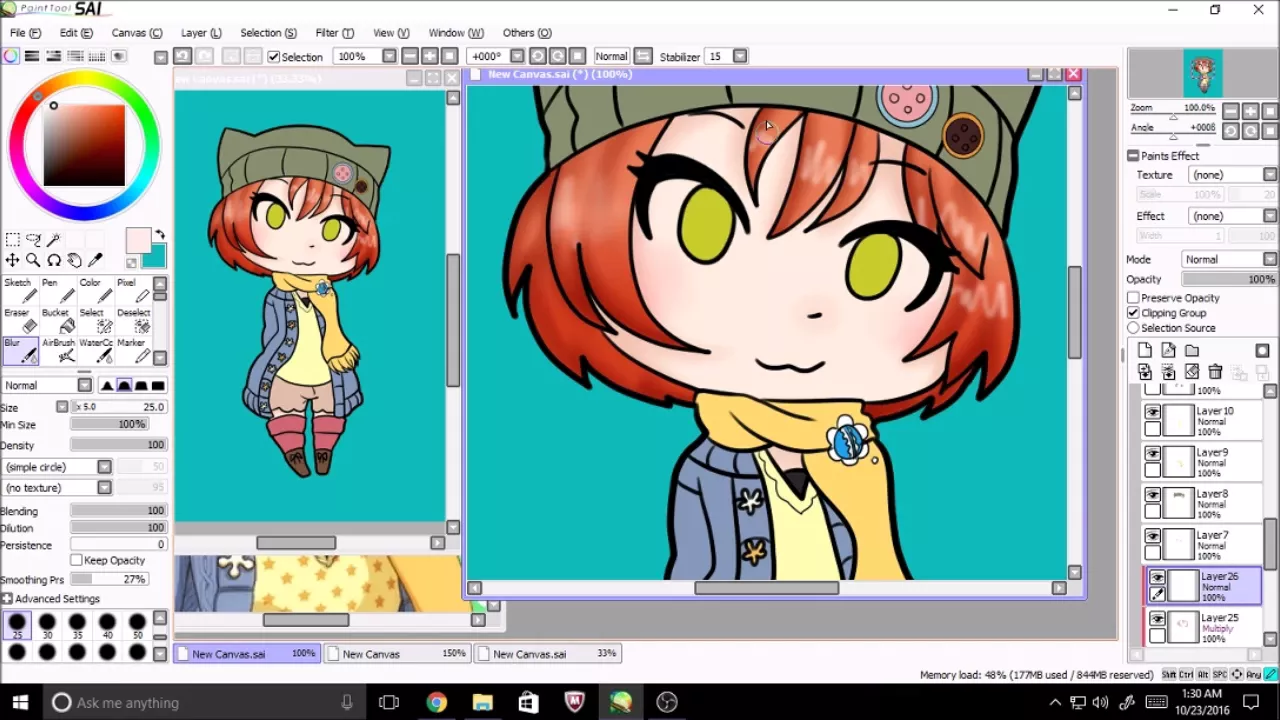Screen dimensions: 1280x720
Task: Select the Sketch brush tool
Action: 20,290
